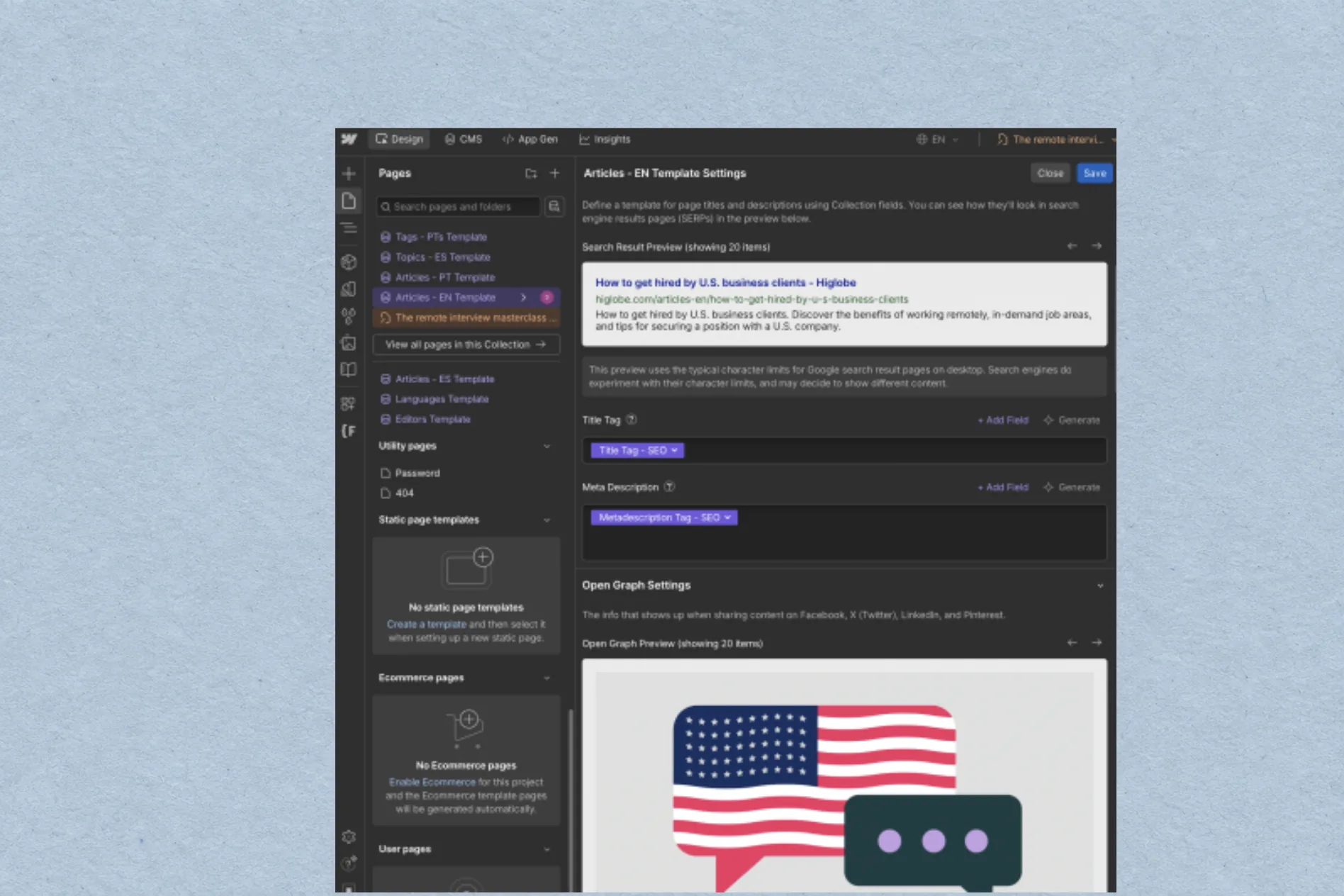Open the Navigator panel icon
Screen dimensions: 1344x896
pyautogui.click(x=349, y=228)
